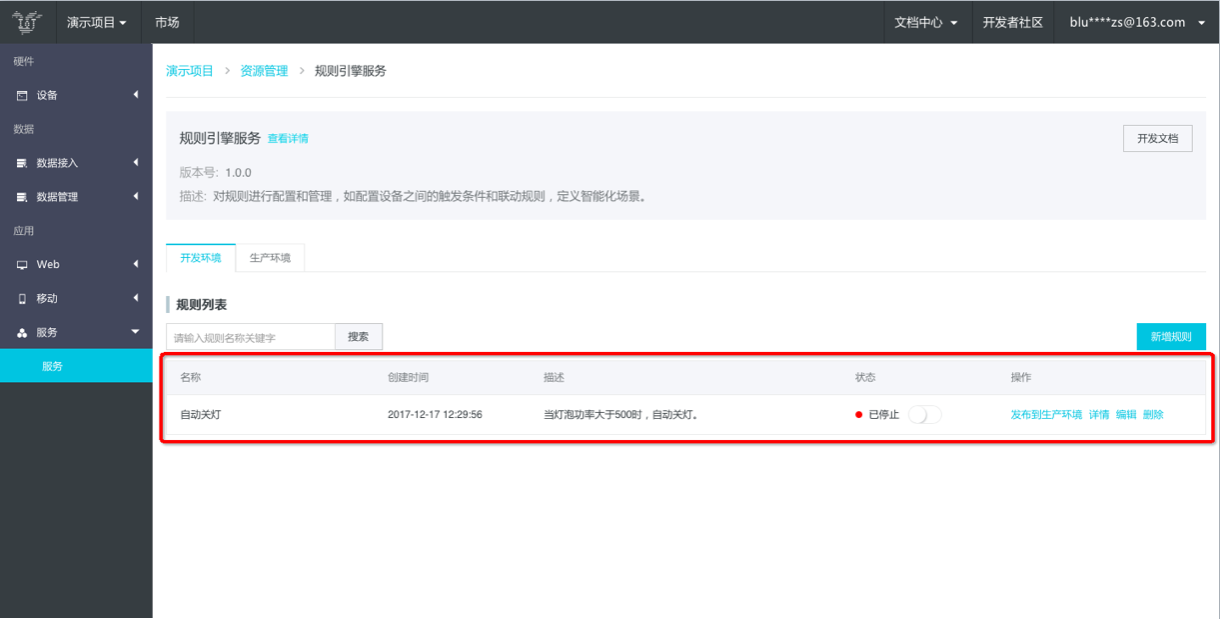This screenshot has width=1220, height=619.
Task: Click 详情 link for 自动关灯 rule
Action: [1099, 415]
